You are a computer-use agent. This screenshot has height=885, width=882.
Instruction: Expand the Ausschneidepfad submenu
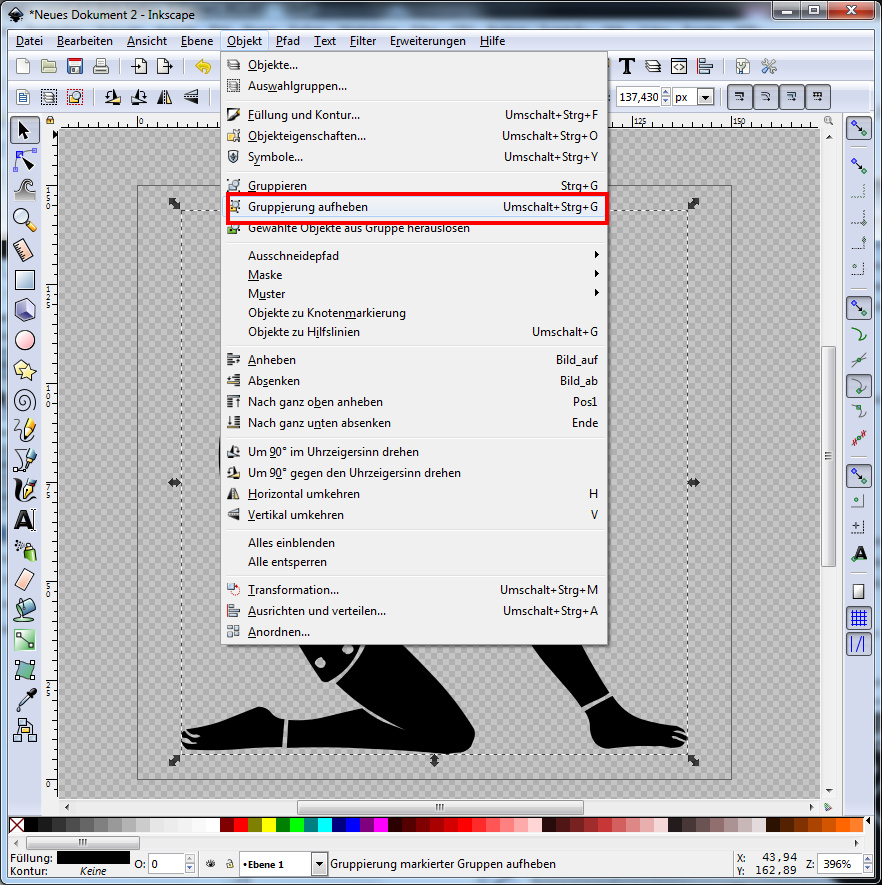(415, 256)
